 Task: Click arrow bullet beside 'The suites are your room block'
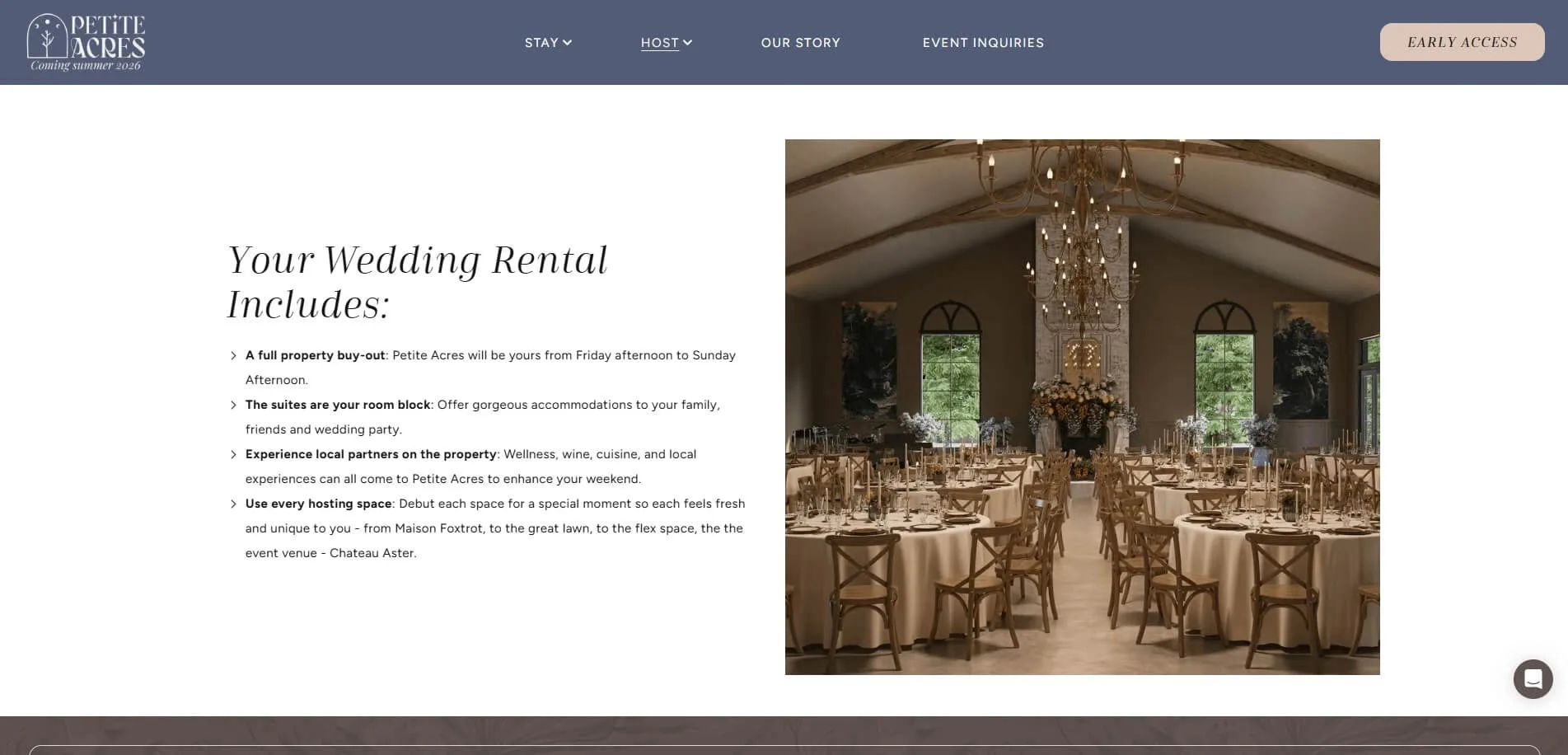pyautogui.click(x=233, y=406)
